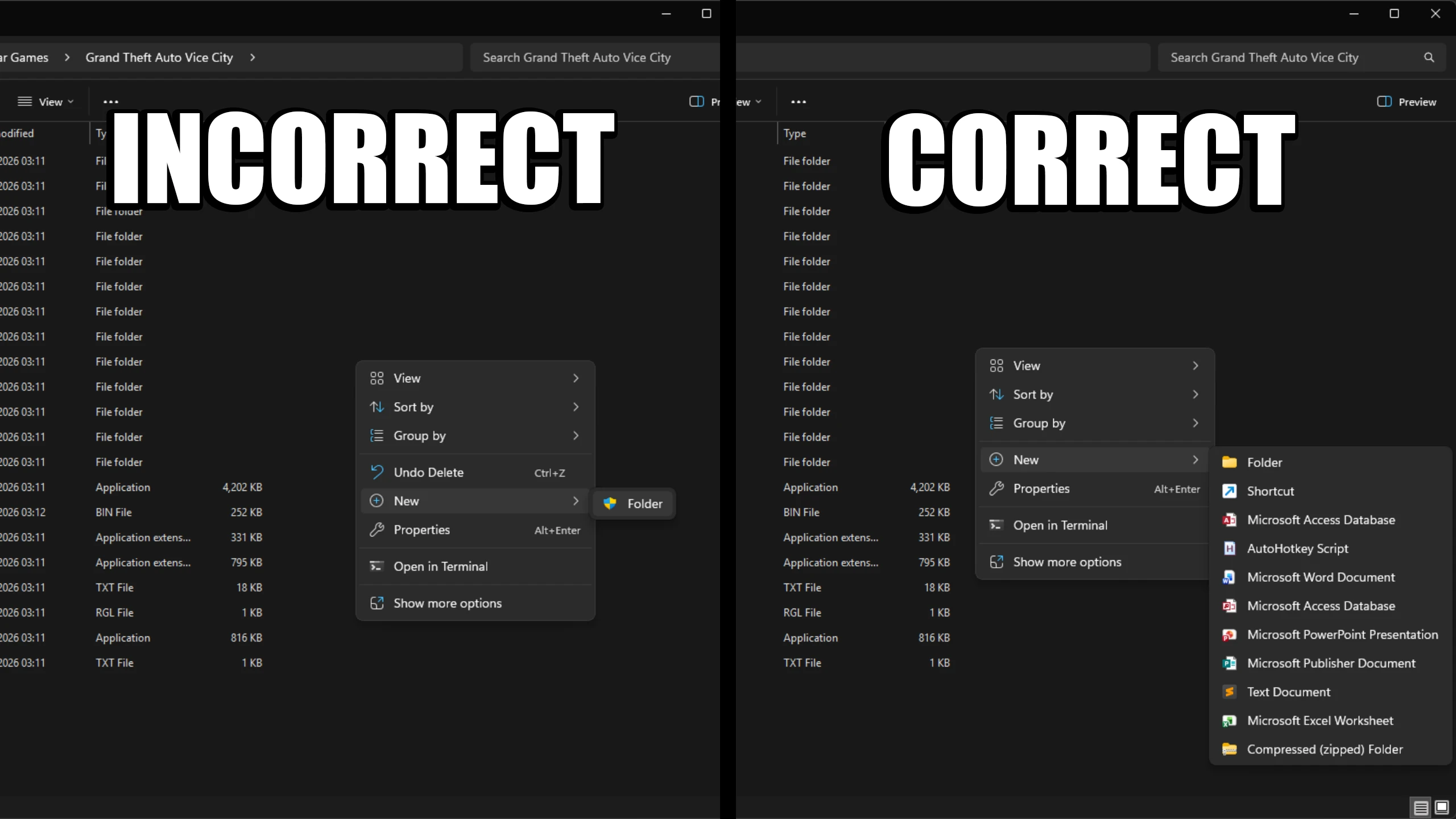Click the Microsoft PowerPoint Presentation icon

[1229, 635]
